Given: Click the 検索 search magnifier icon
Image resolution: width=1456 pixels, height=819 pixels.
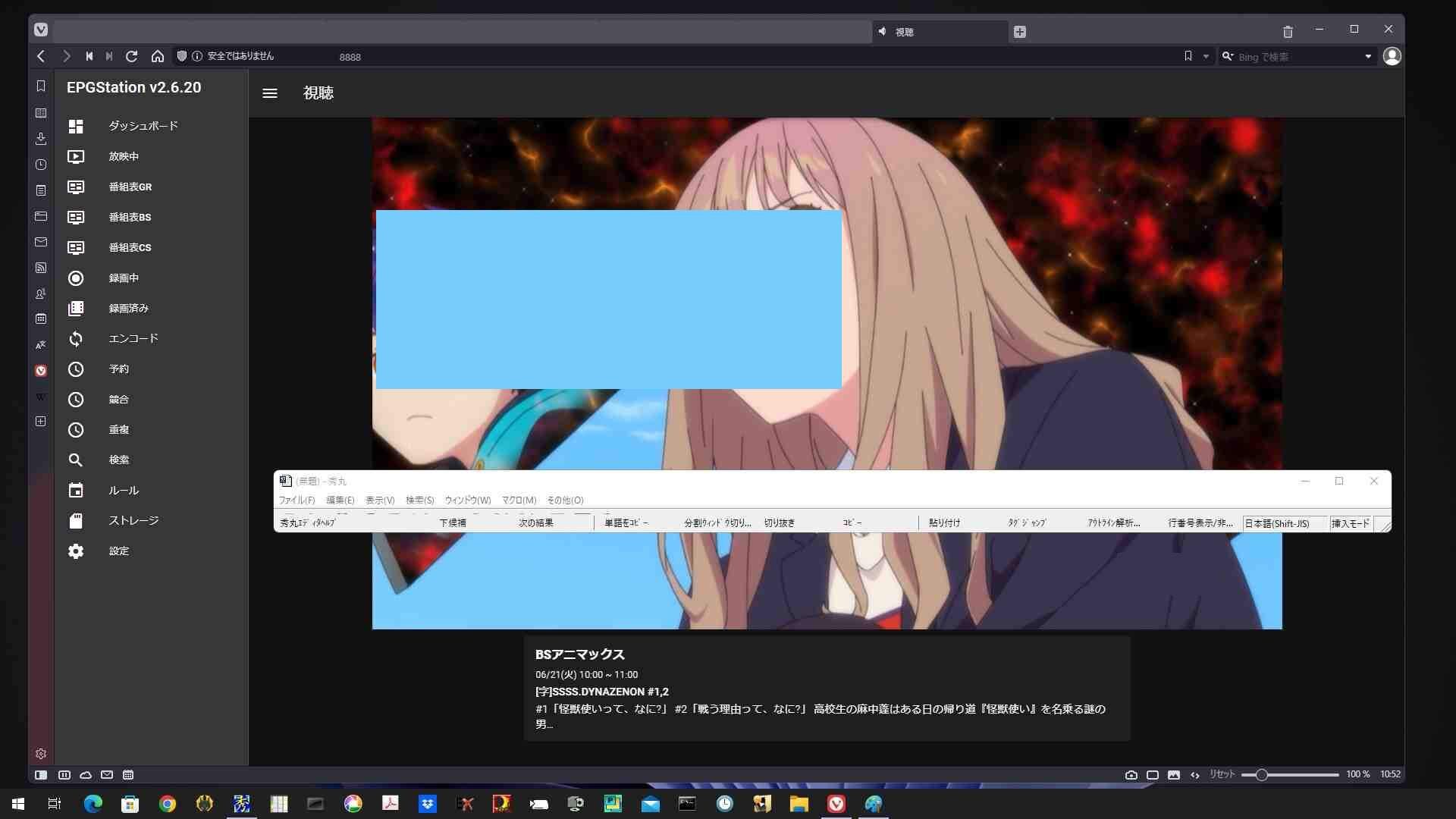Looking at the screenshot, I should coord(76,460).
